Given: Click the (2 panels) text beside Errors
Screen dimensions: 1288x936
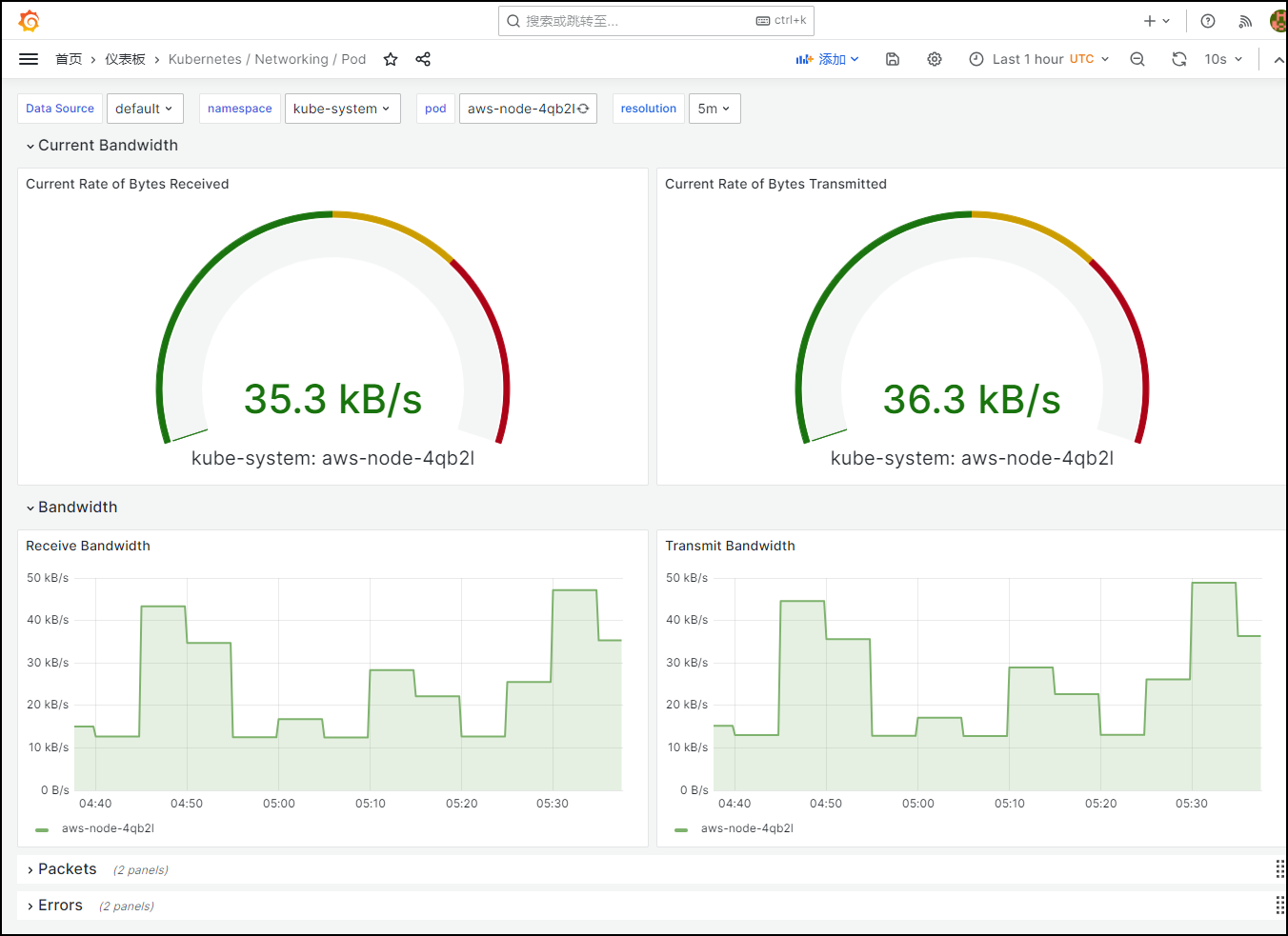Looking at the screenshot, I should pyautogui.click(x=127, y=906).
